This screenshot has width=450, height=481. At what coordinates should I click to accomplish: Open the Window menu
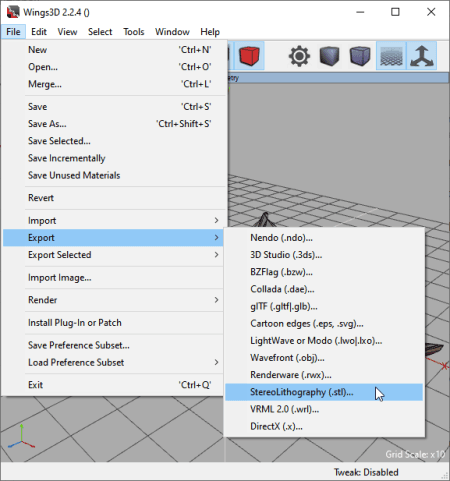coord(172,32)
